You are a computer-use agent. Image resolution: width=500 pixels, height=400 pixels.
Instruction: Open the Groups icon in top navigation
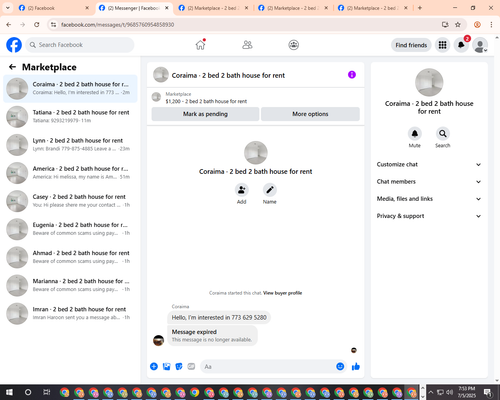pyautogui.click(x=293, y=45)
